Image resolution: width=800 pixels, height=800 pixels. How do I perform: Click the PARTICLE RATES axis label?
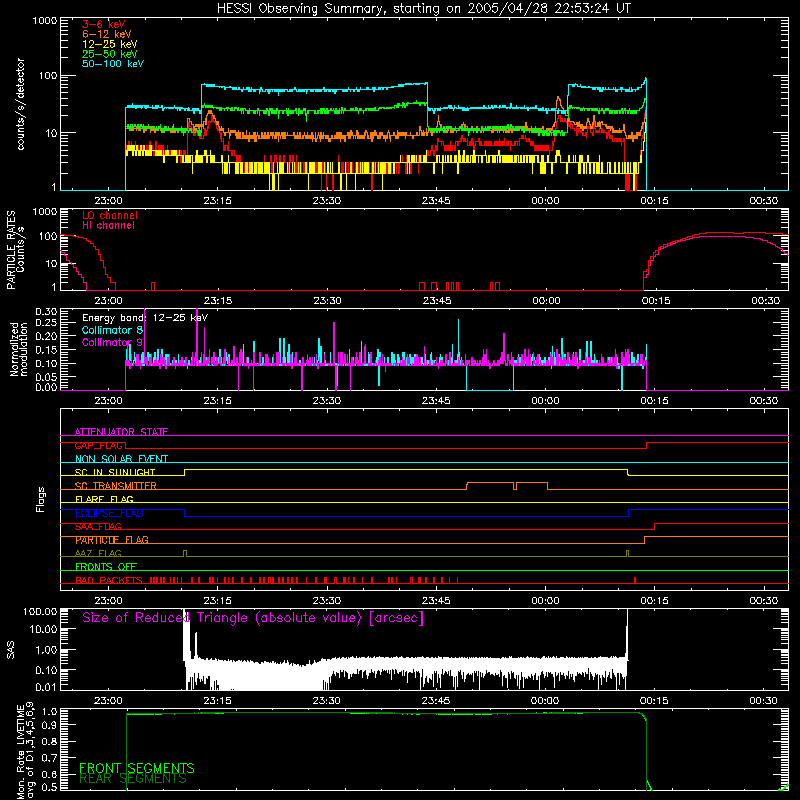coord(11,250)
